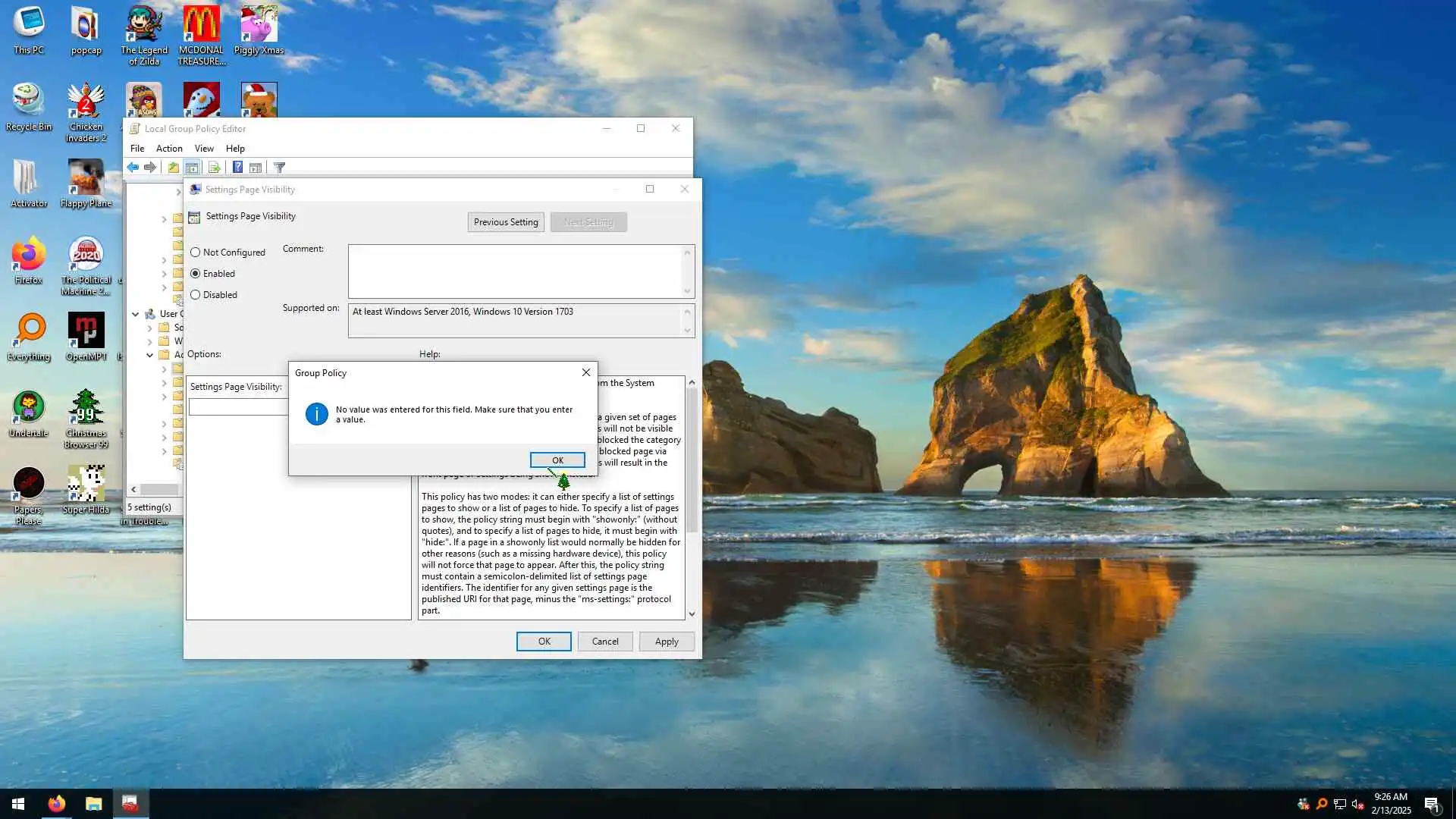Select the Disabled radio option
Viewport: 1456px width, 819px height.
(196, 295)
